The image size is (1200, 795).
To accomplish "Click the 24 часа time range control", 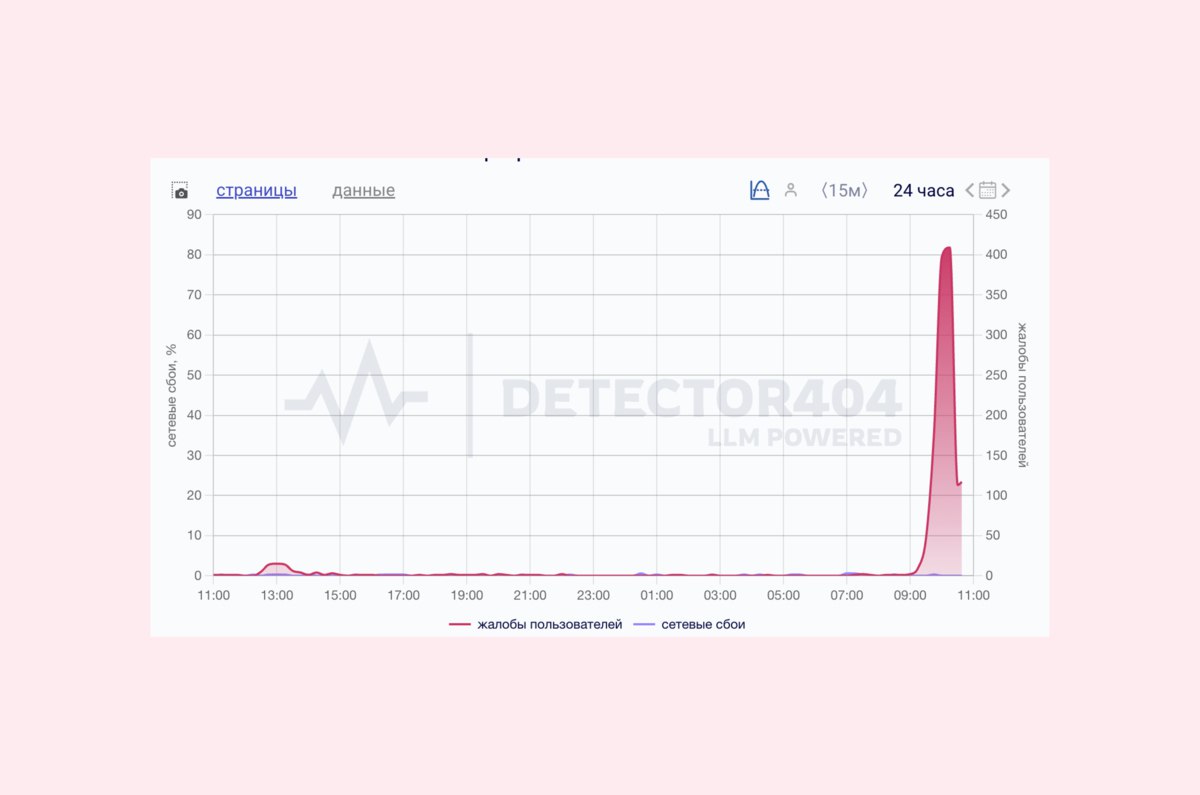I will (x=920, y=190).
